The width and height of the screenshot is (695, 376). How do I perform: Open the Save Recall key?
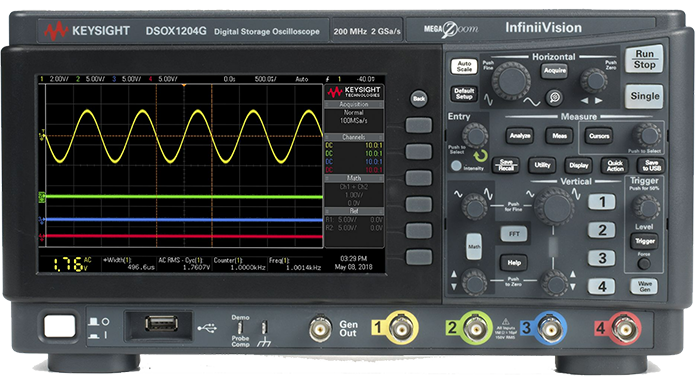tap(506, 165)
